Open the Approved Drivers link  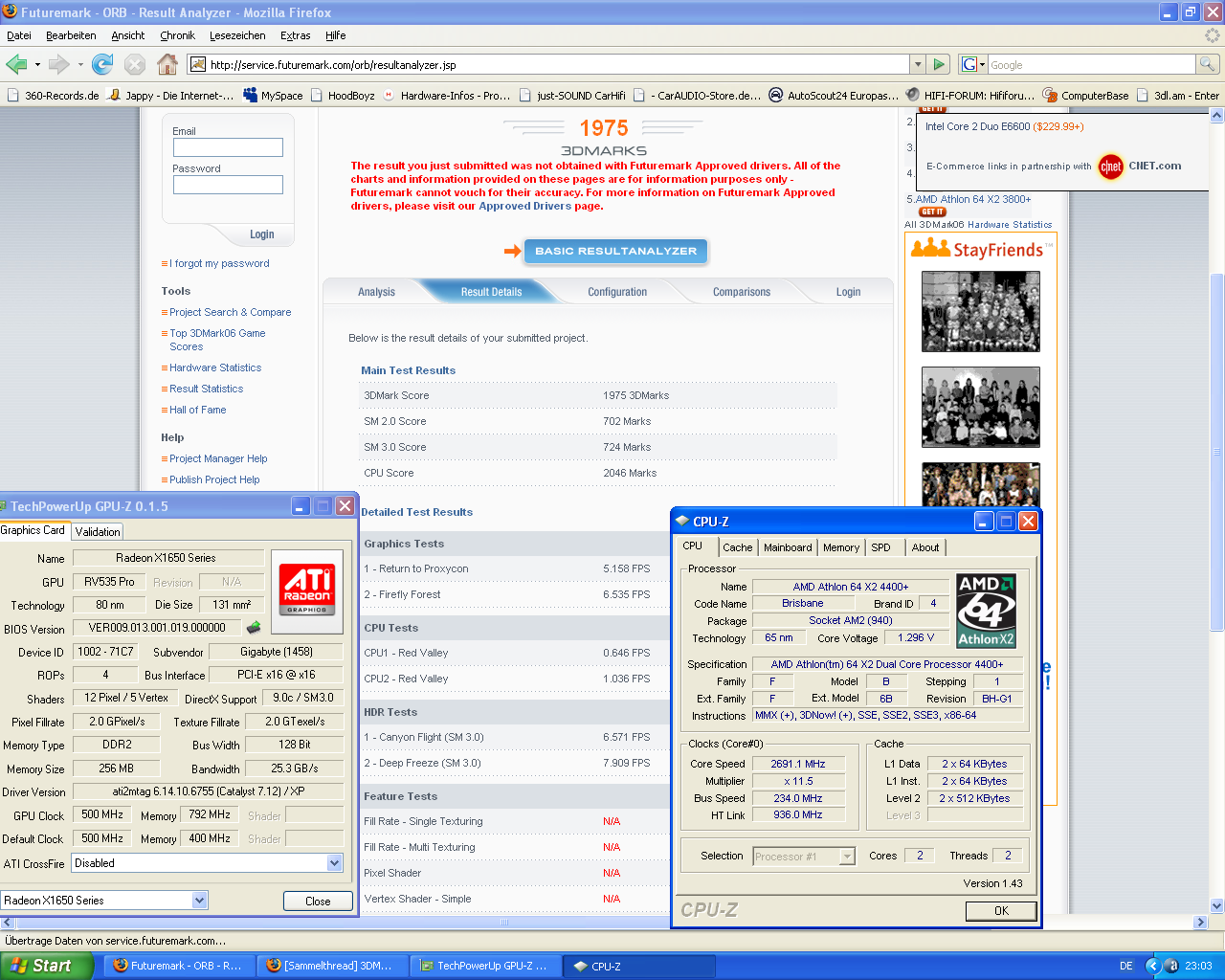click(x=524, y=206)
